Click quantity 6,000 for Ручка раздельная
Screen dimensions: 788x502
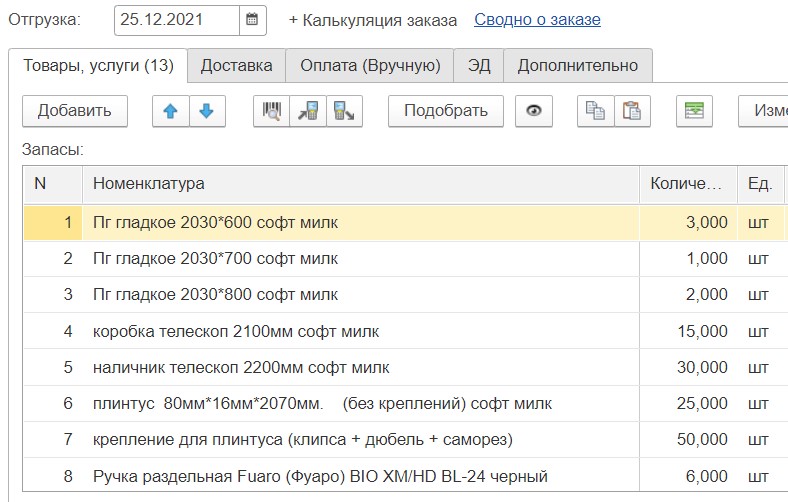pyautogui.click(x=688, y=476)
